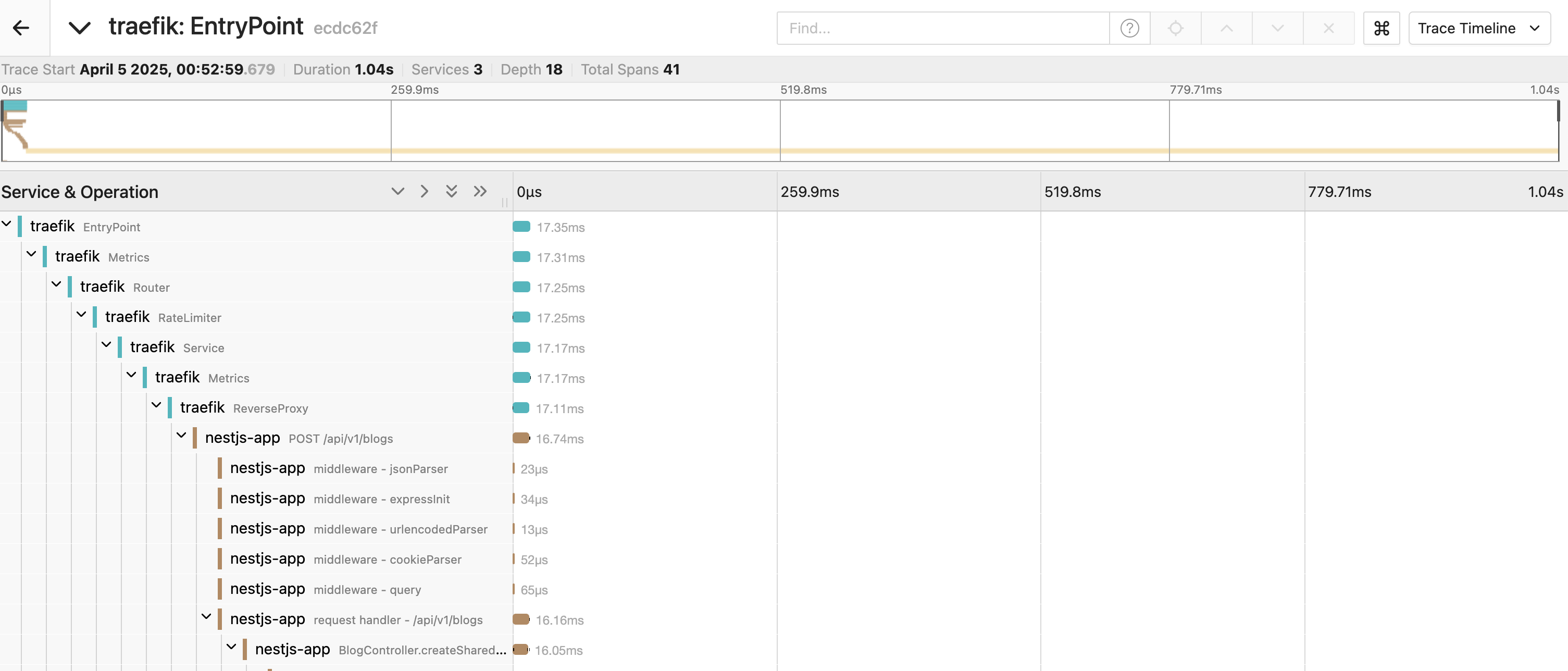Collapse the traefik RateLimiter span
The image size is (1568, 671).
[82, 315]
